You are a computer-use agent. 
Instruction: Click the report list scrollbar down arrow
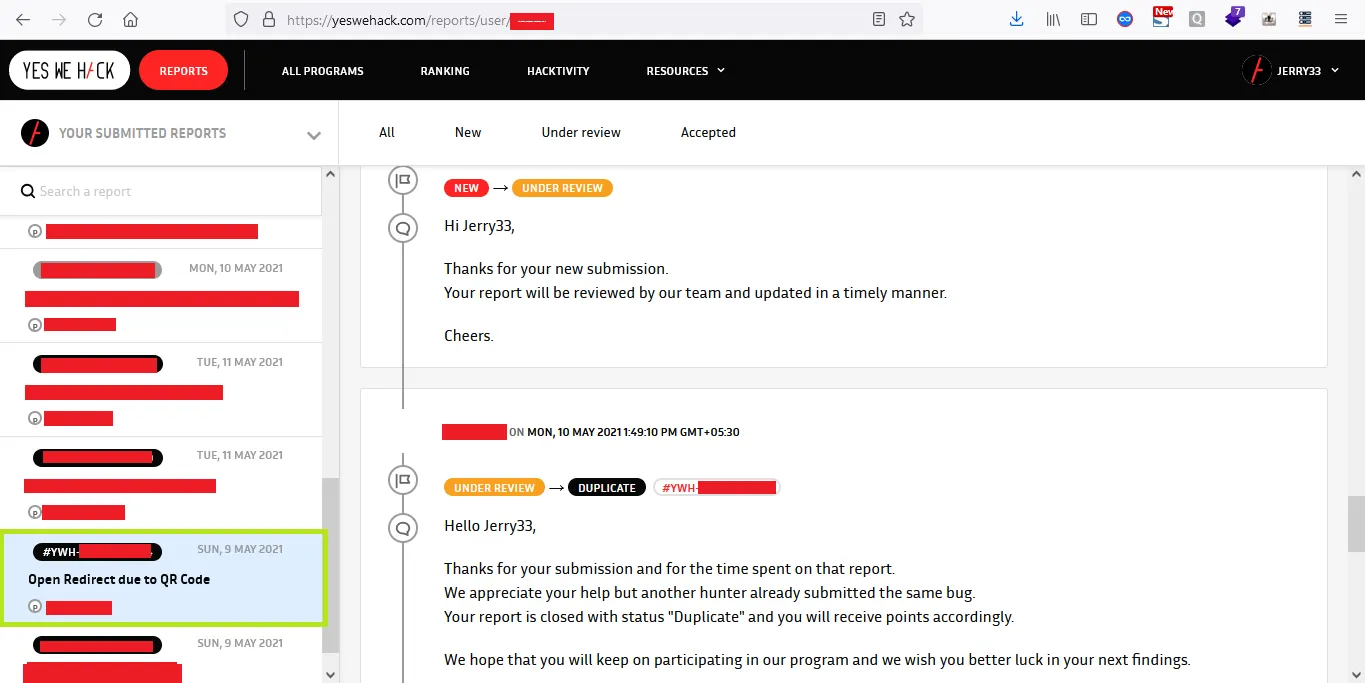[x=331, y=674]
